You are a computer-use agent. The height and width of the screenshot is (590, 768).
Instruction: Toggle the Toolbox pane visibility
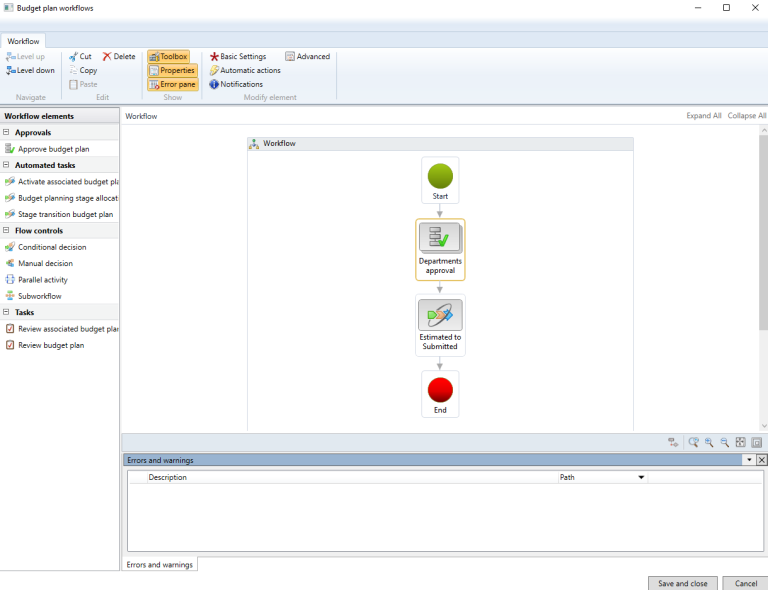[168, 57]
